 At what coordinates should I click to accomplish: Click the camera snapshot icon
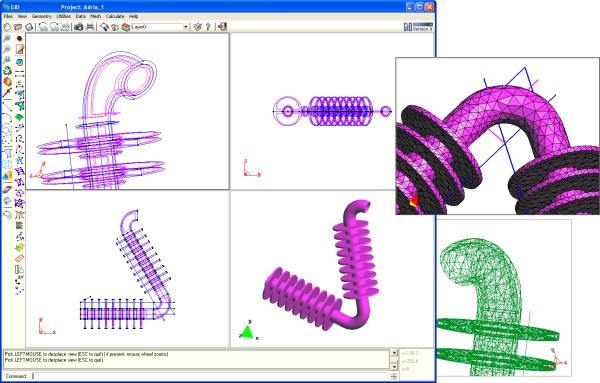(x=79, y=27)
